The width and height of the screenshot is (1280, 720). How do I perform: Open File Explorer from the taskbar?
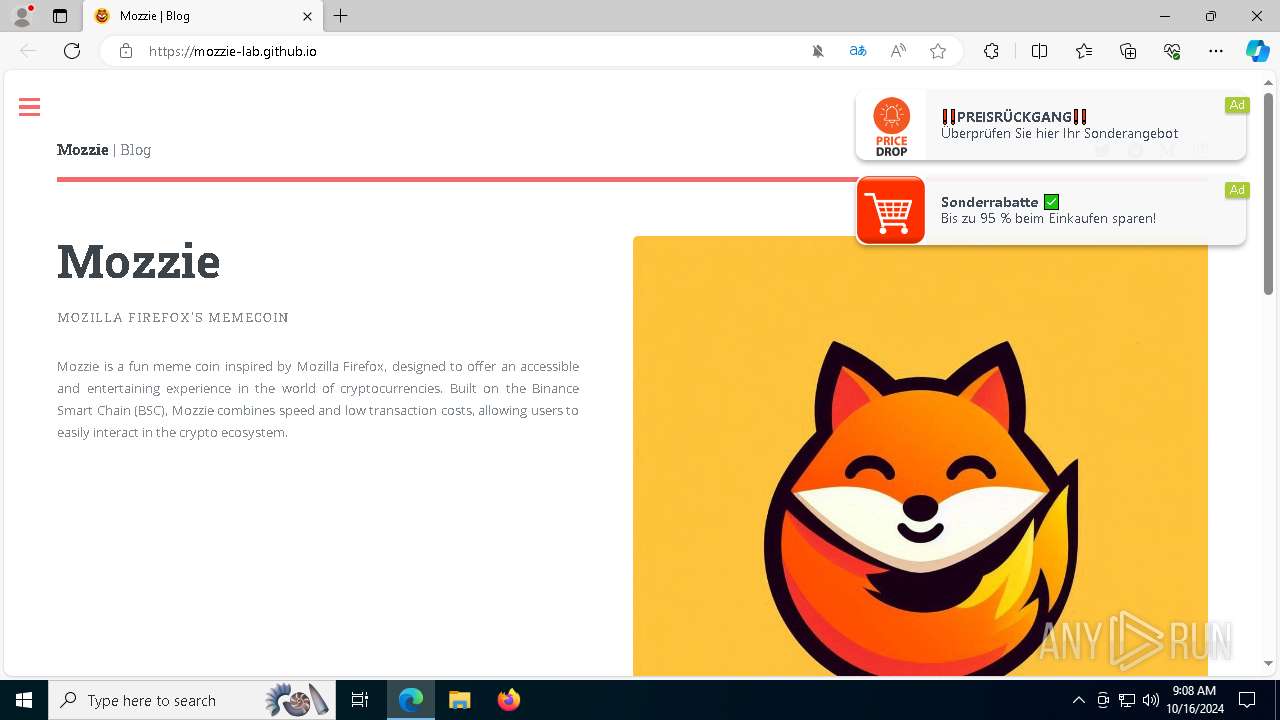pos(459,700)
